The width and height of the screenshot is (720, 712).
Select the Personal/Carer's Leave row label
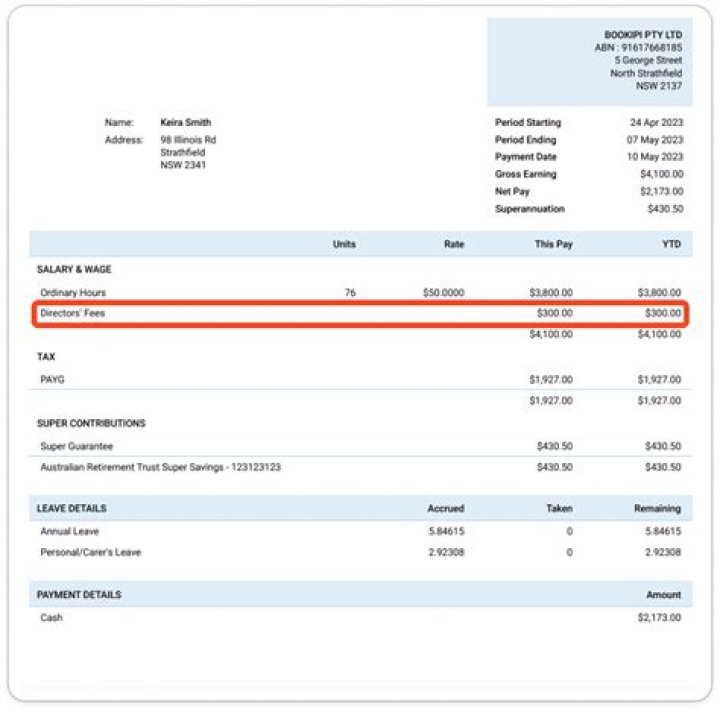(90, 552)
